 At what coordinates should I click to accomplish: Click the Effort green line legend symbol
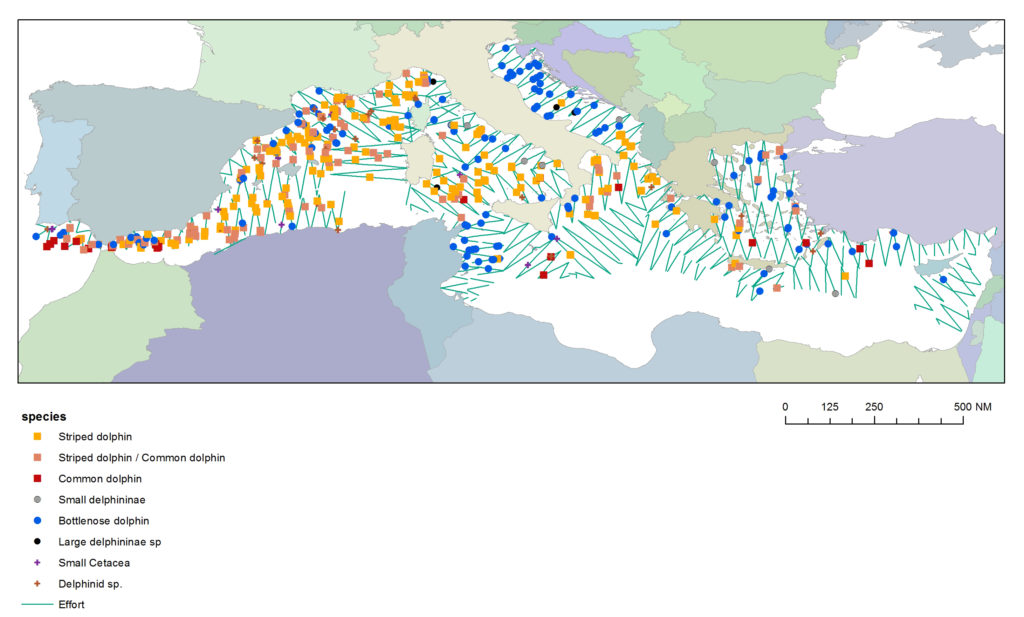click(x=37, y=605)
